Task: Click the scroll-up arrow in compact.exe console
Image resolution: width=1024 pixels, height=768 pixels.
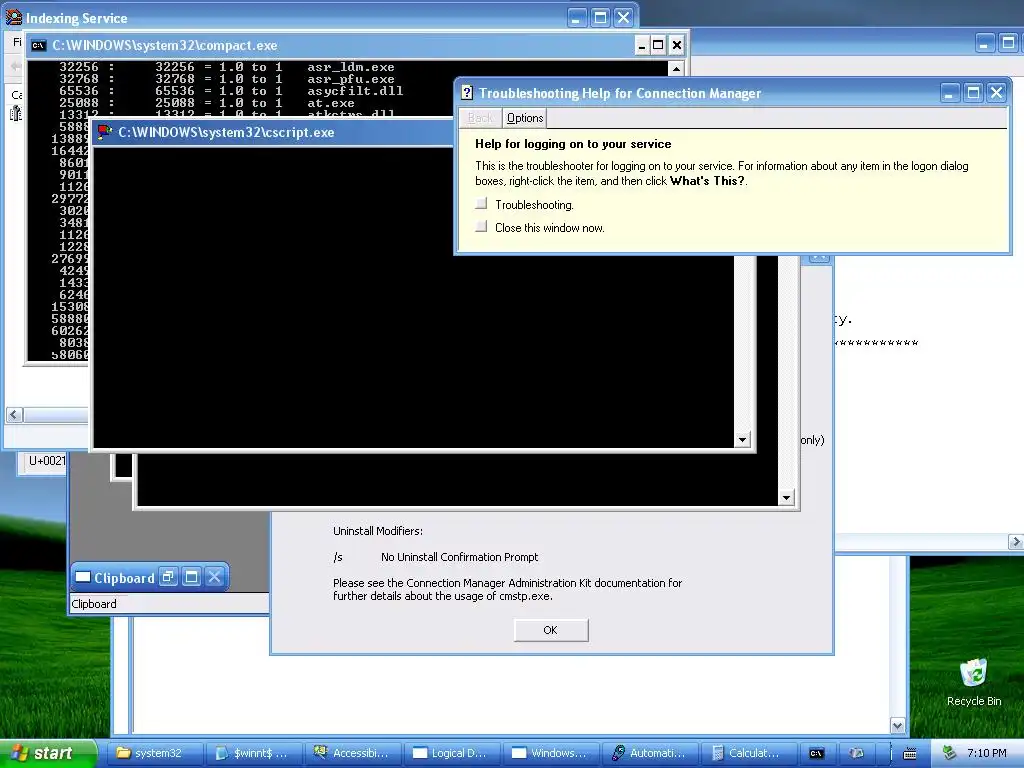Action: [x=677, y=68]
